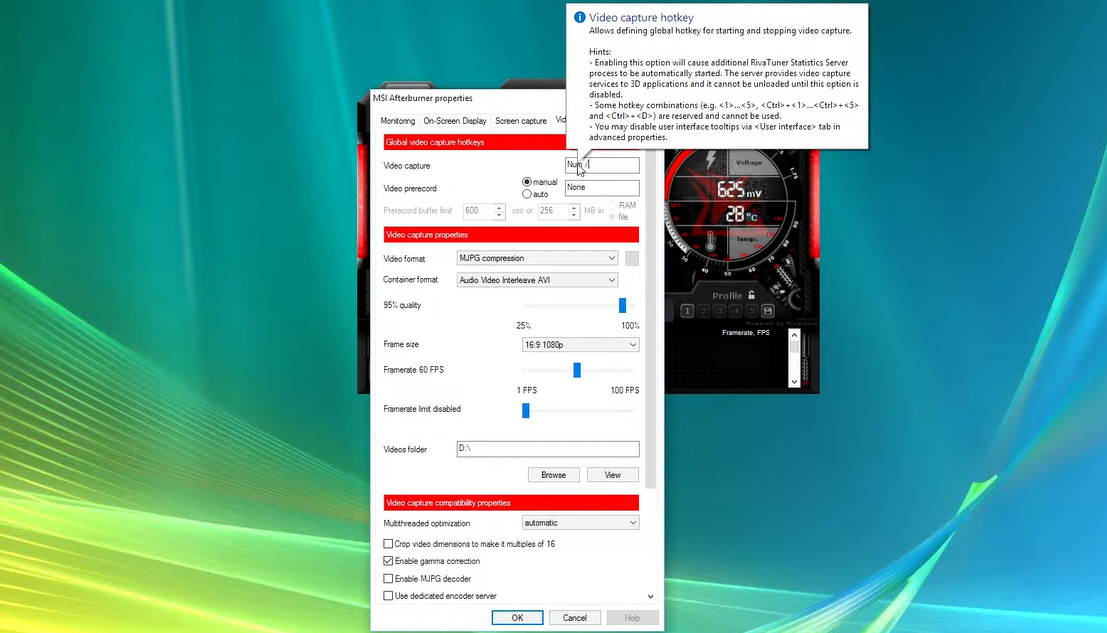Click the 95% quality slider handle

[x=621, y=304]
